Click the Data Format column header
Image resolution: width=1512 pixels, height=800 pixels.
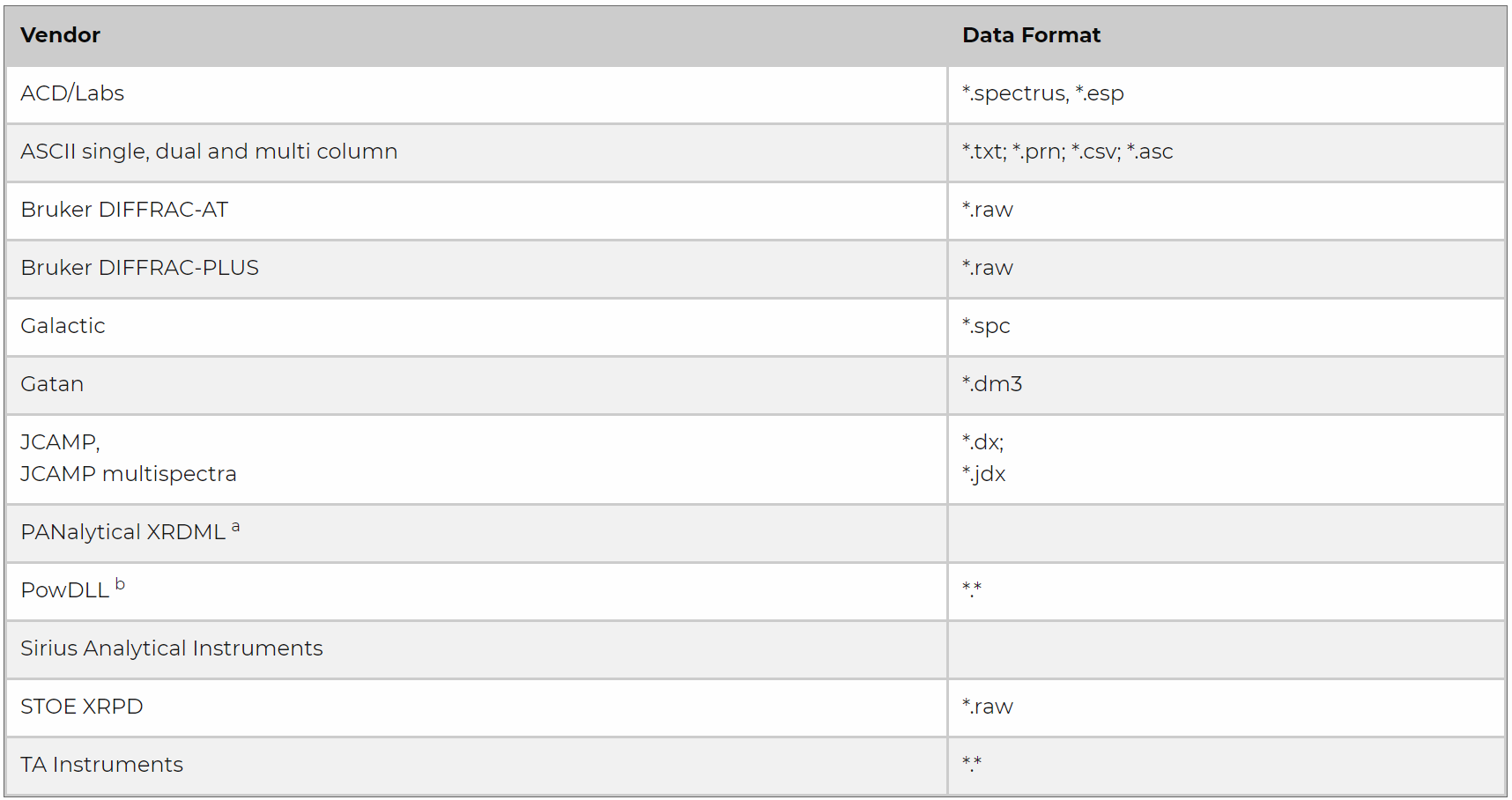click(1031, 35)
